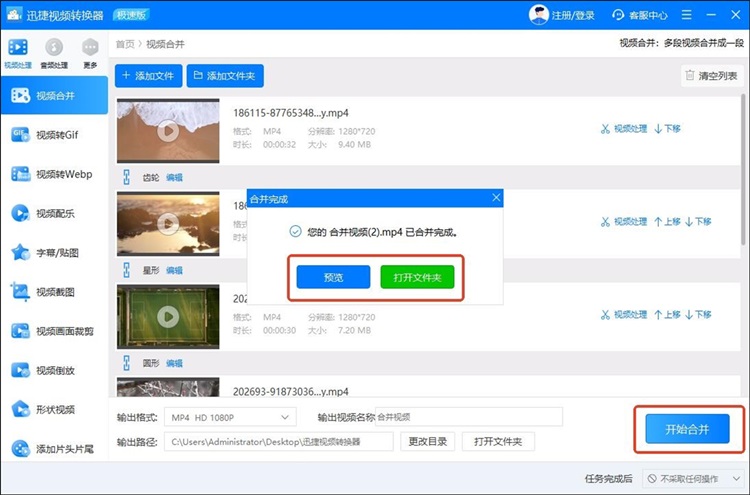Click 预览 in the merge complete dialog
Viewport: 750px width, 495px height.
333,277
